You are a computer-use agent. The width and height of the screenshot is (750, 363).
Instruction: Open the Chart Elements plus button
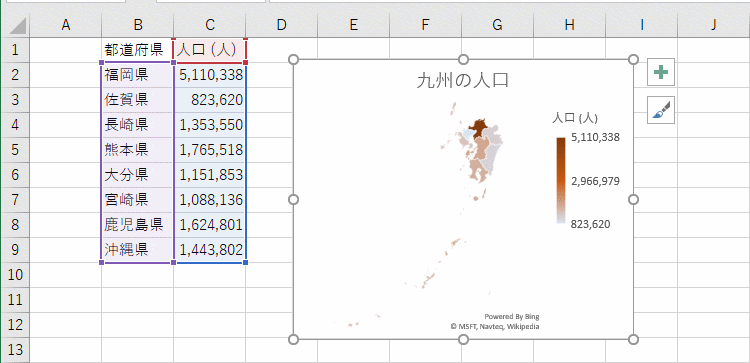click(661, 72)
